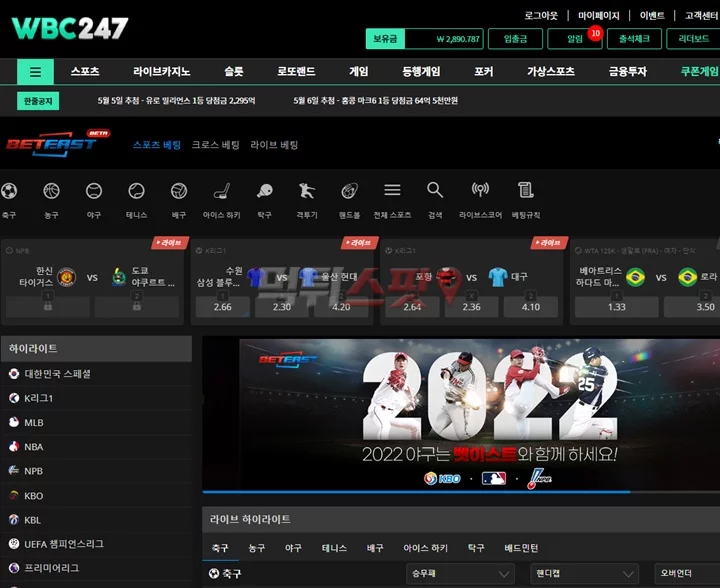Open 마이페이지 link
The width and height of the screenshot is (720, 588).
click(x=599, y=16)
